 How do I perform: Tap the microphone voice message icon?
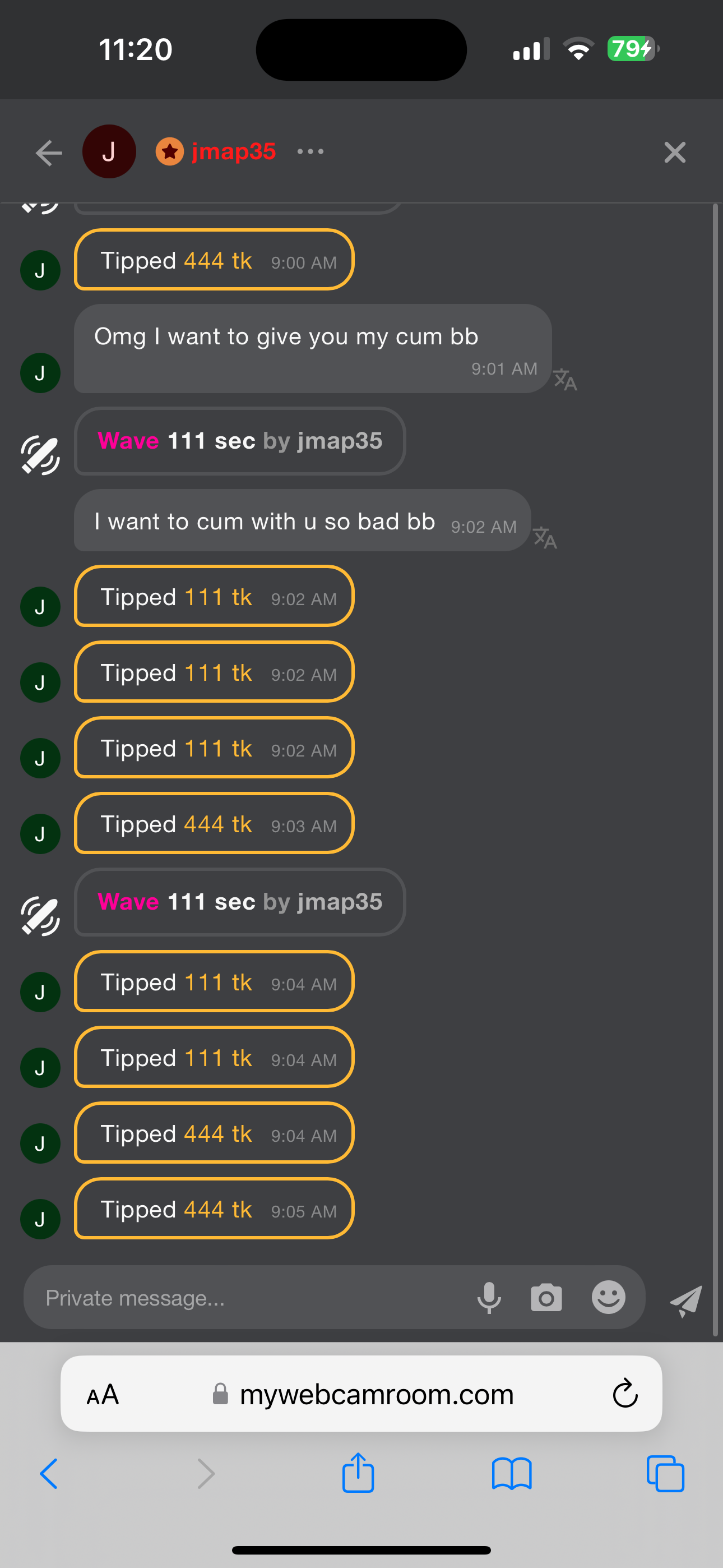pos(489,1297)
